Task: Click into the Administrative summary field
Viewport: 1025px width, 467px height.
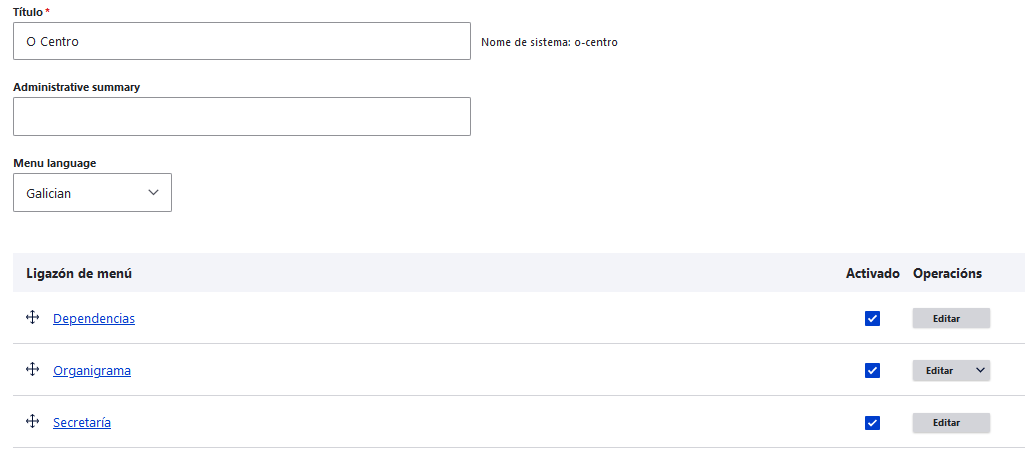Action: (241, 116)
